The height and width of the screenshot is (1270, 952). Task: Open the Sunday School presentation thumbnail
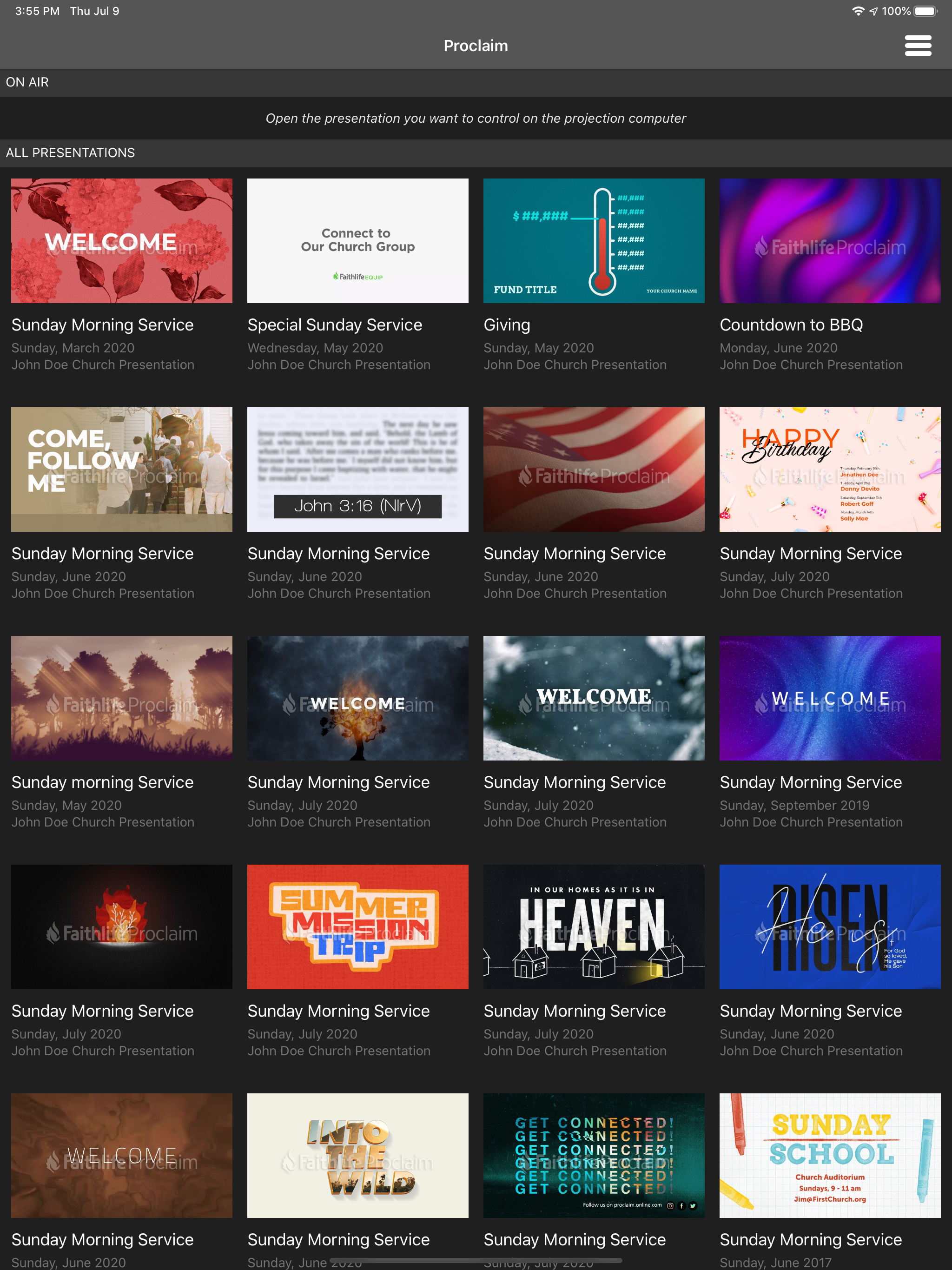coord(830,1155)
